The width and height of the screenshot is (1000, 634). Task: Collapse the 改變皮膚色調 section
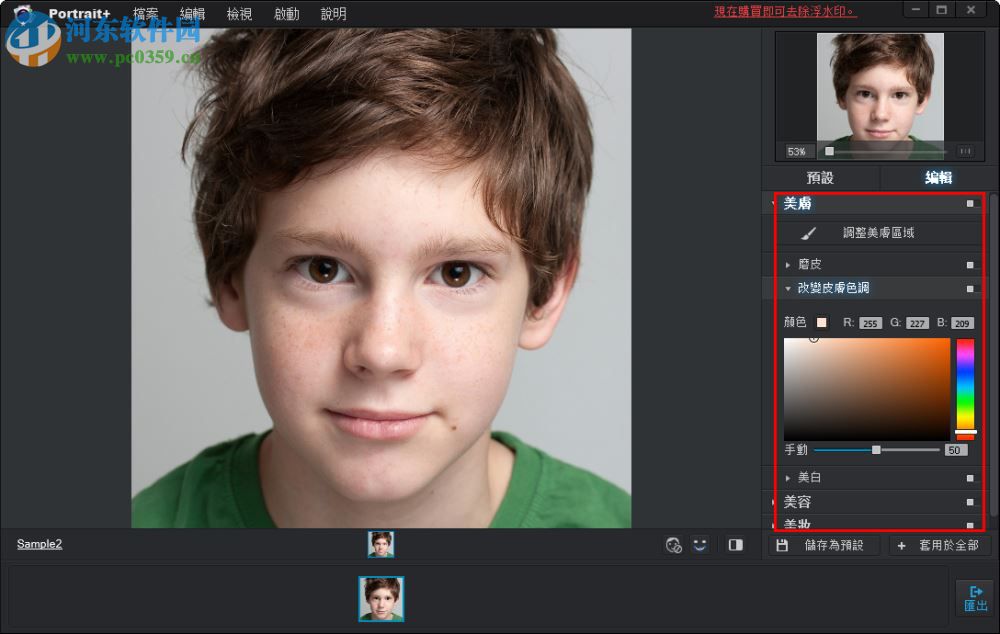(x=788, y=287)
